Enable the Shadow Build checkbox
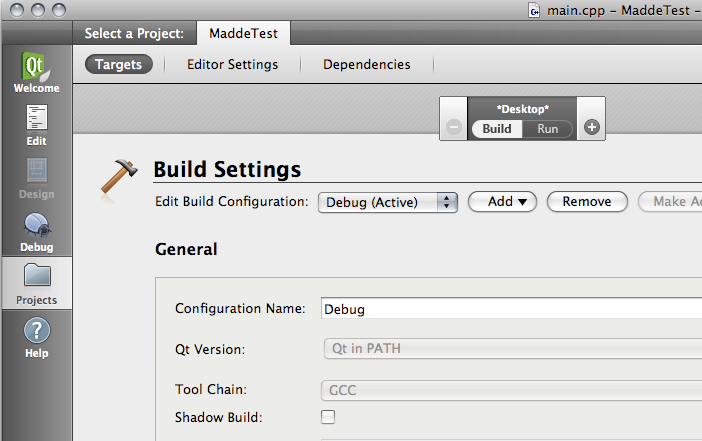 328,417
